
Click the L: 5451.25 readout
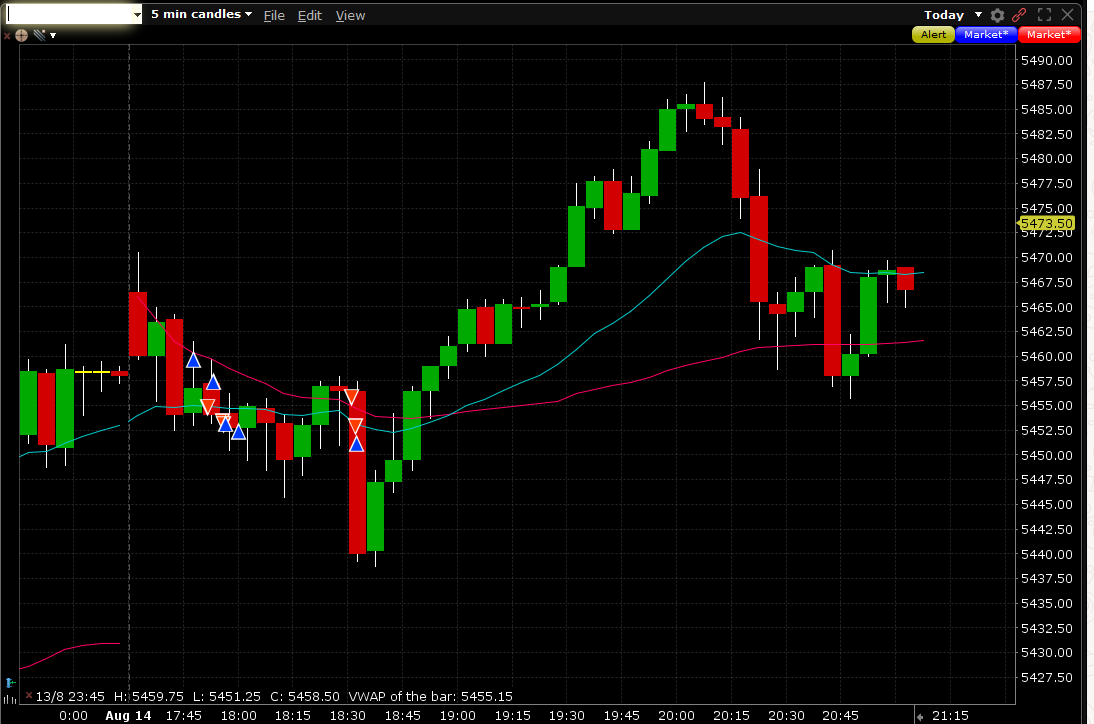227,696
